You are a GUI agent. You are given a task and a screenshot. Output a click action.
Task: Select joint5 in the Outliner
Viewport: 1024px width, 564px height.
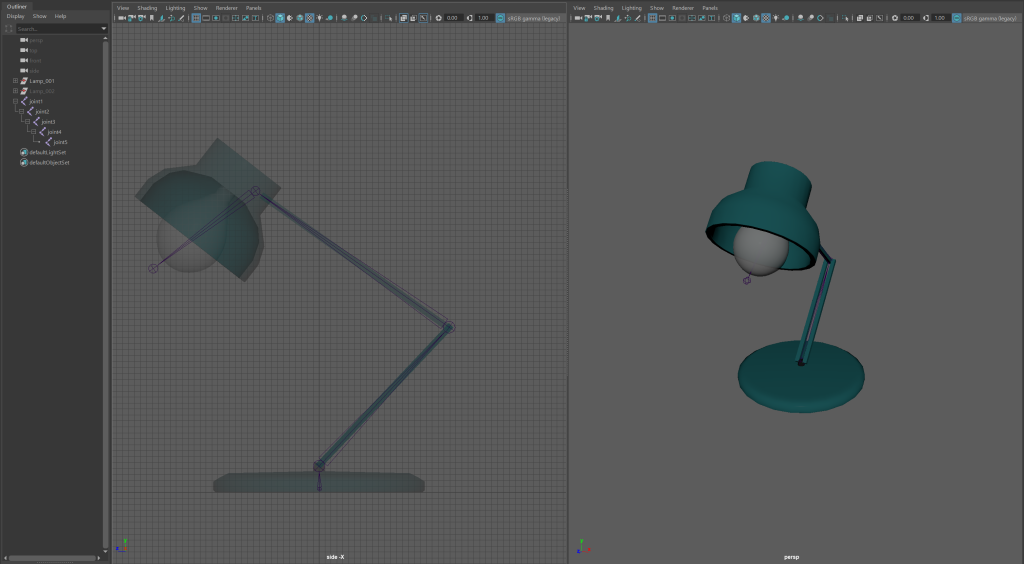click(x=60, y=142)
